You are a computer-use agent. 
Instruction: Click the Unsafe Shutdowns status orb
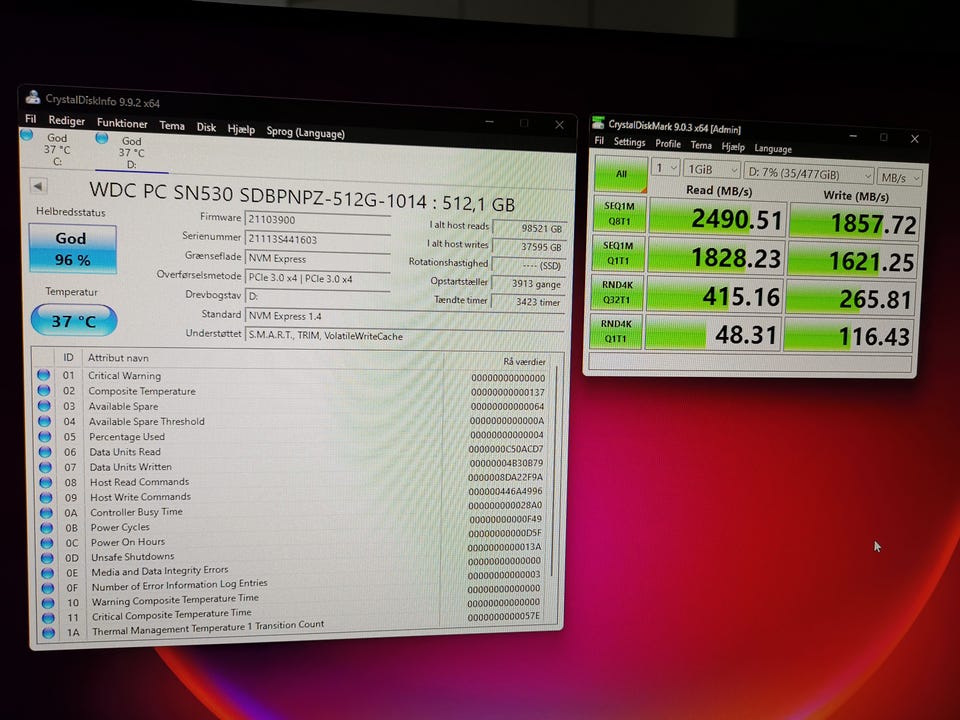47,557
